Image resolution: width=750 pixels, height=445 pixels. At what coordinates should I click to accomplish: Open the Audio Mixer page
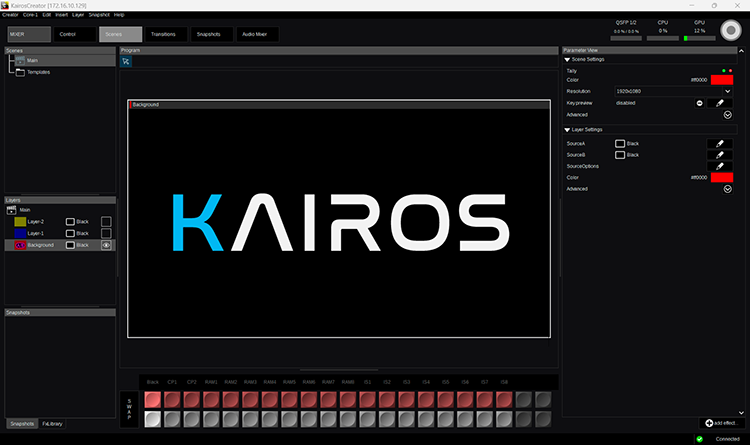tap(257, 34)
